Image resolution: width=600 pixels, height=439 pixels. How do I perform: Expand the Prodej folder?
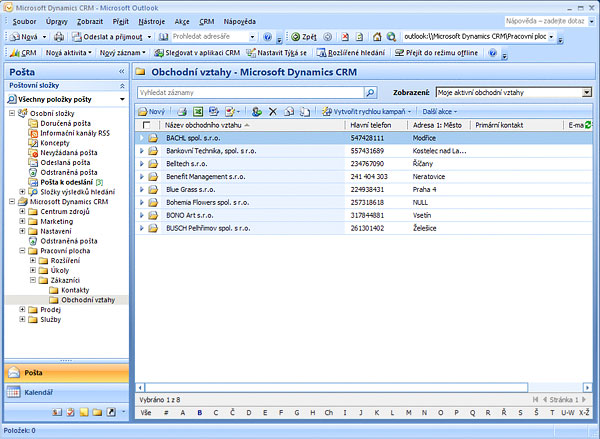[22, 309]
